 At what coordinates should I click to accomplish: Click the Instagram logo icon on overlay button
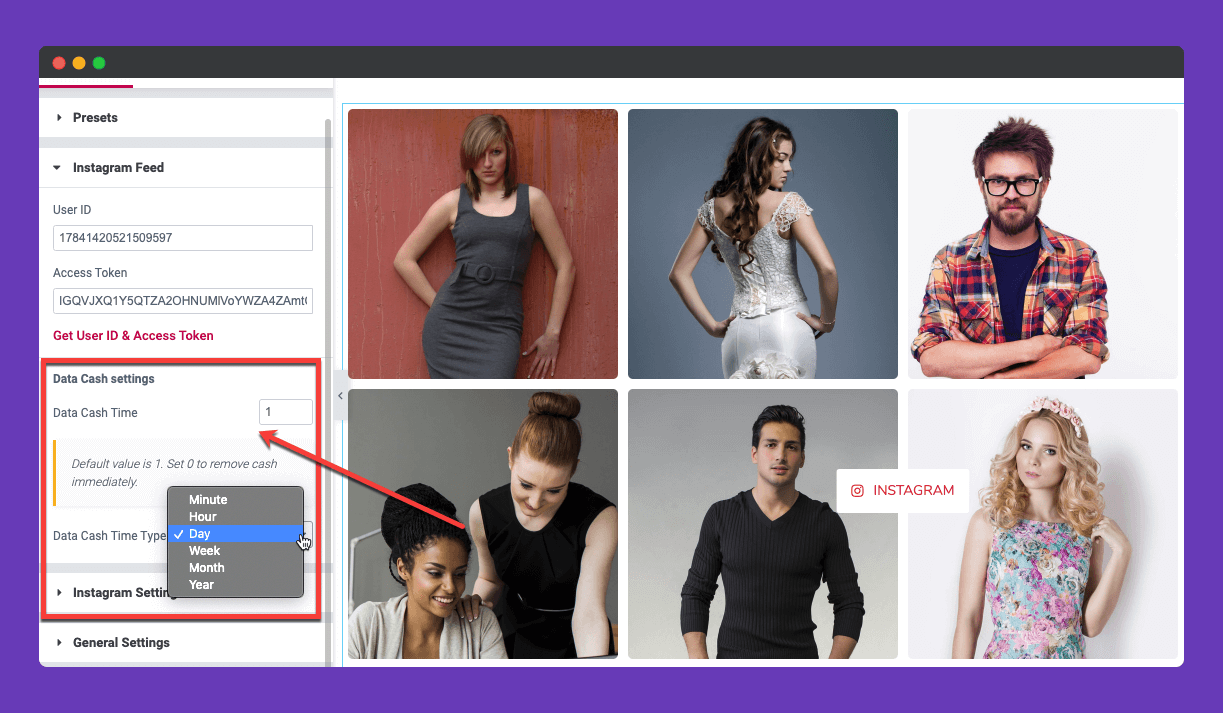(857, 490)
